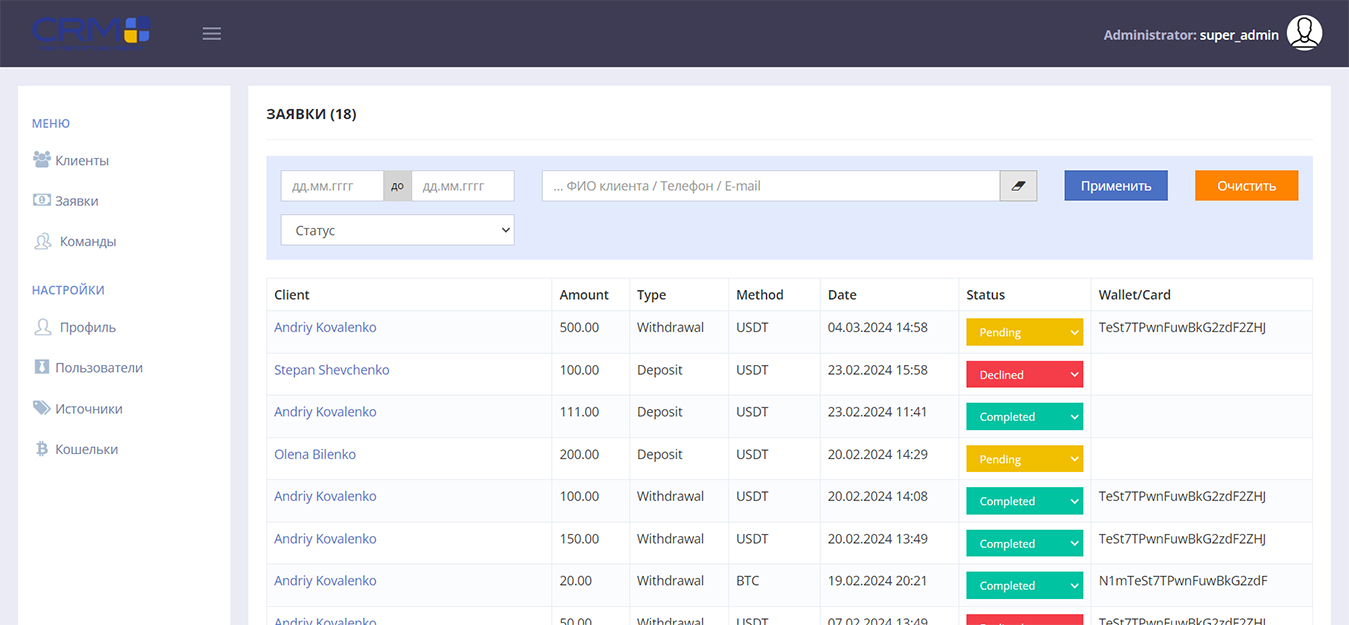Click the Кошельки bitcoin icon
1349x625 pixels.
coord(41,449)
